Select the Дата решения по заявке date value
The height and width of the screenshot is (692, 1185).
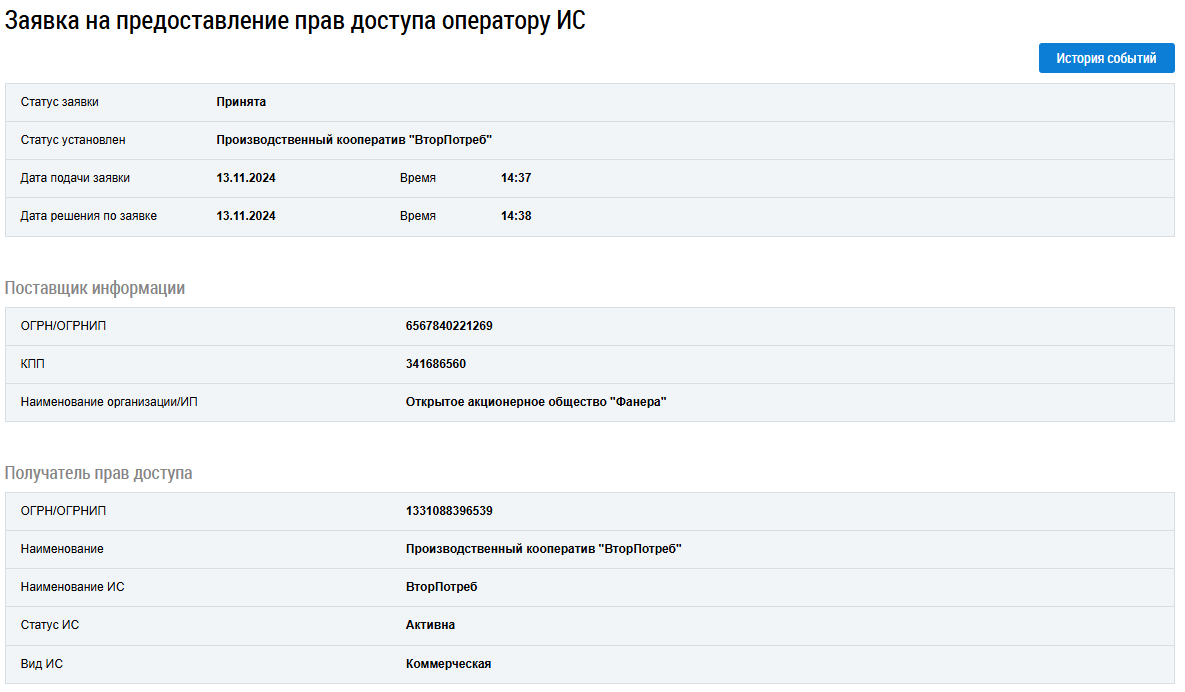[246, 216]
